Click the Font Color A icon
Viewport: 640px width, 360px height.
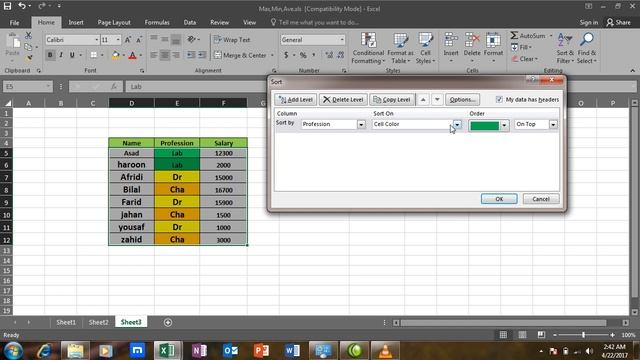point(132,55)
